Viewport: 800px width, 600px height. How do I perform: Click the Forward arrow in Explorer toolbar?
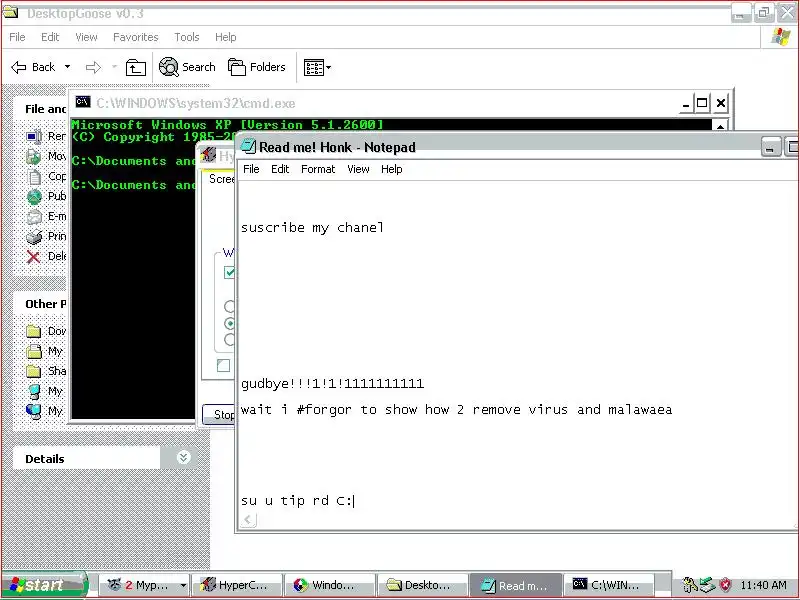pyautogui.click(x=93, y=67)
